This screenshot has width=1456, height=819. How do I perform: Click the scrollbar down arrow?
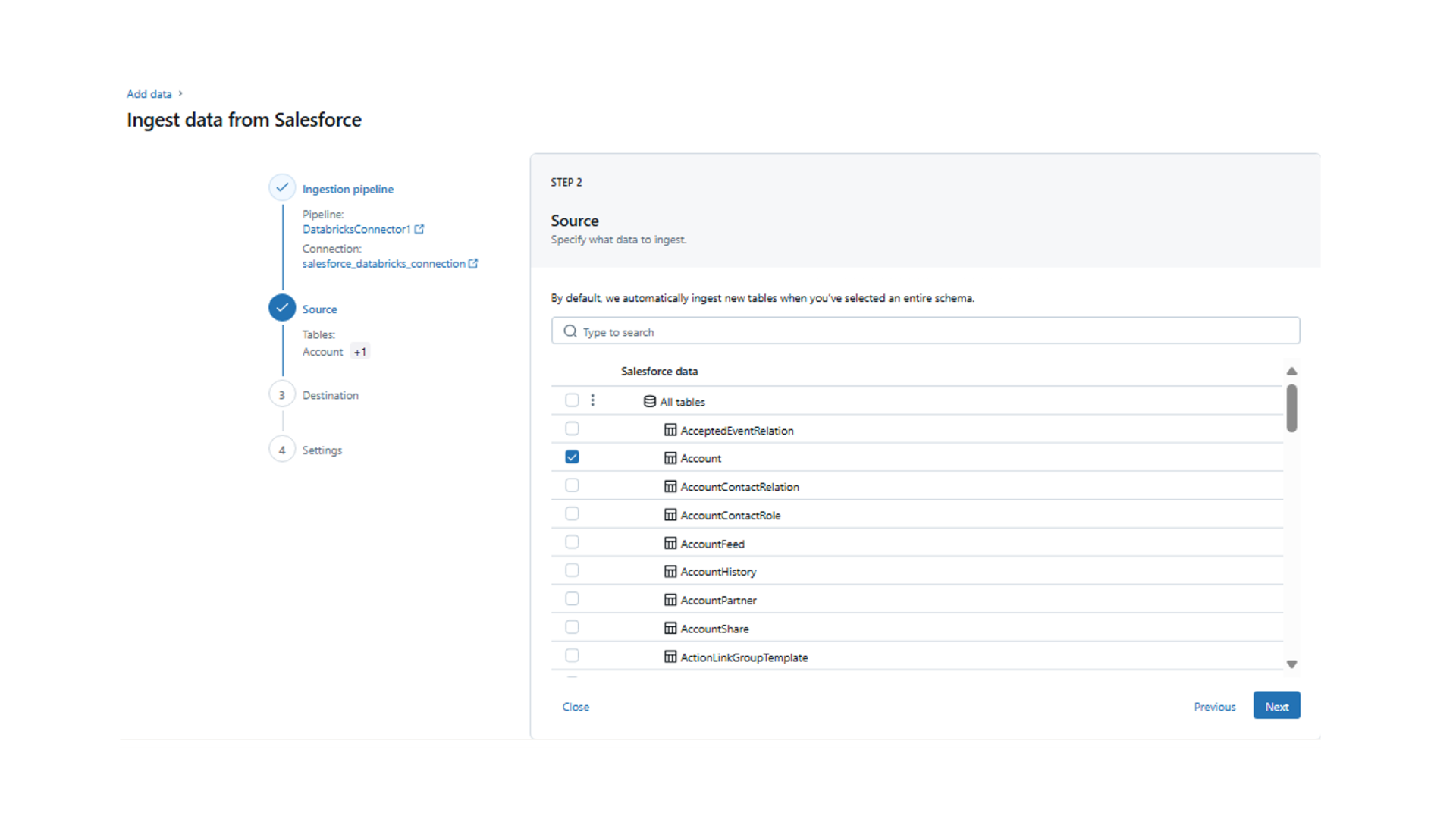point(1291,664)
